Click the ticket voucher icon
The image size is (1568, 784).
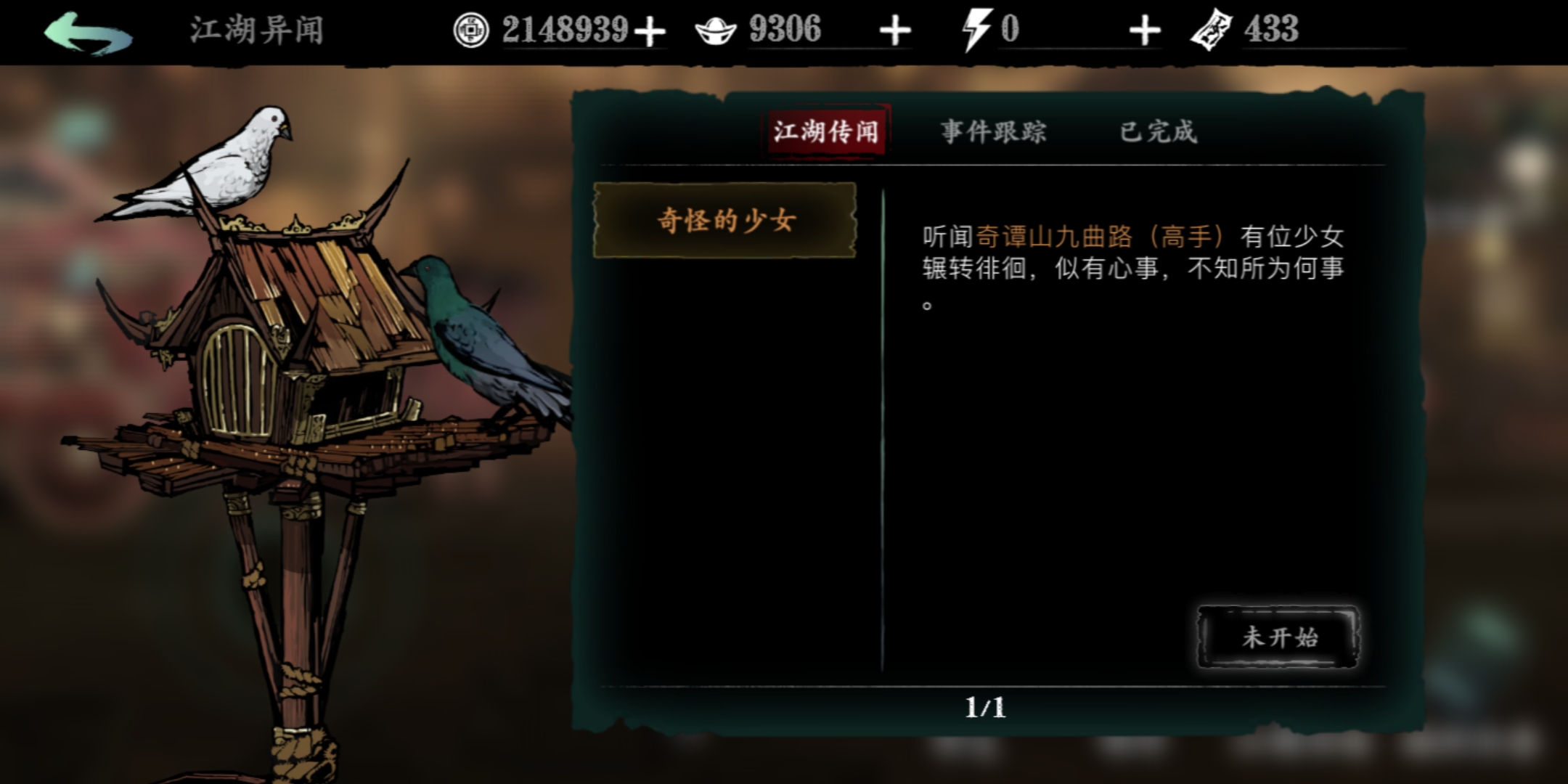[1211, 30]
